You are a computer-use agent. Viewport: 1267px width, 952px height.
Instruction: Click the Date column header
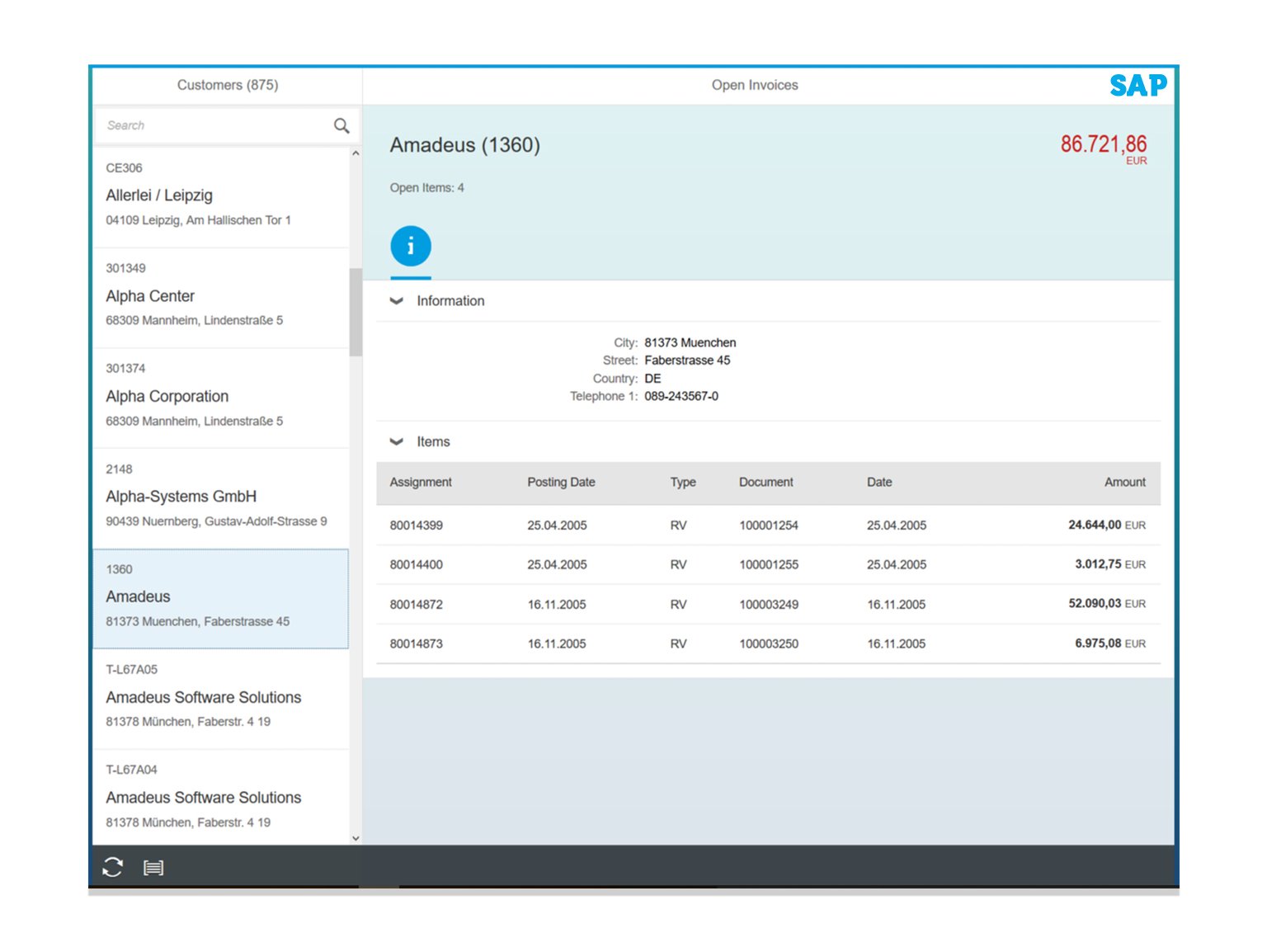(879, 483)
